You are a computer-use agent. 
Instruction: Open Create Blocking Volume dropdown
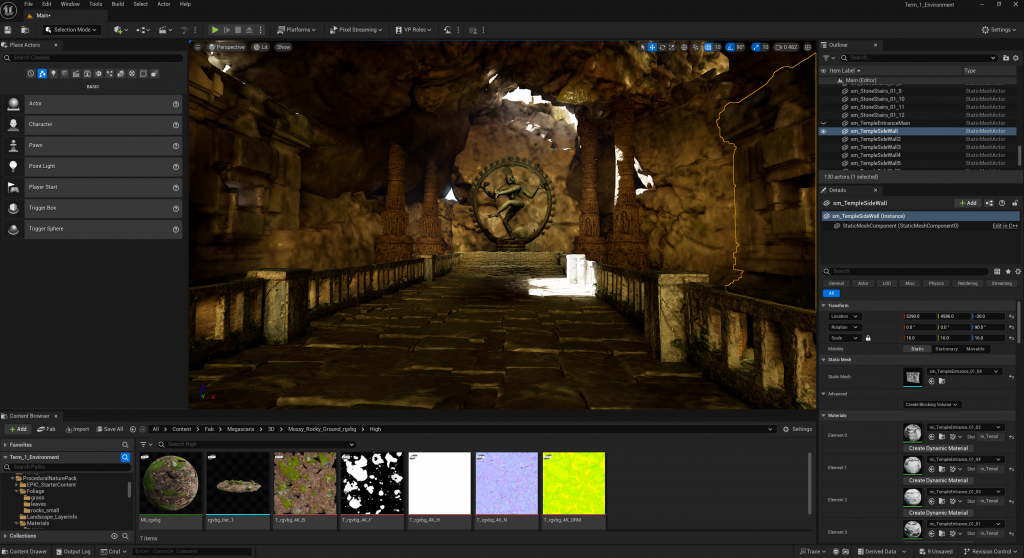click(x=931, y=404)
